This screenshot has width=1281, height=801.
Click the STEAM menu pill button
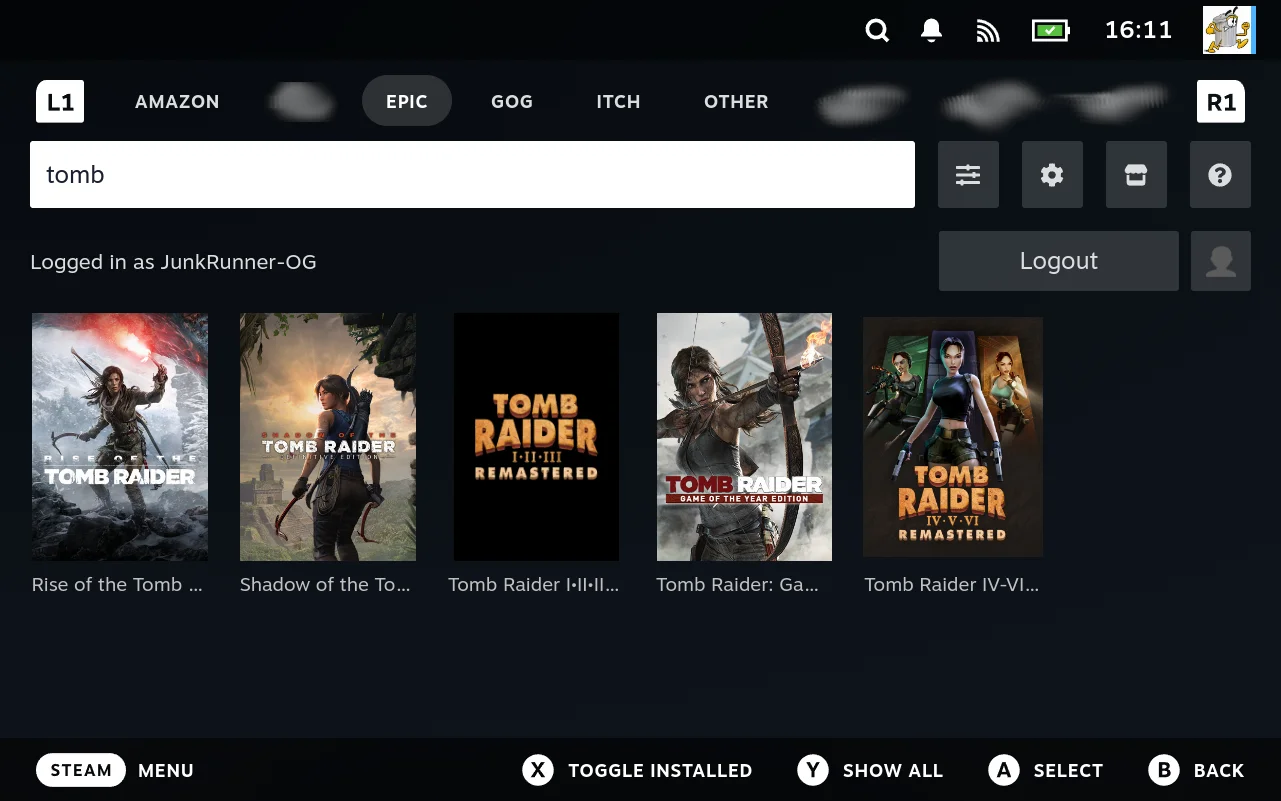pyautogui.click(x=81, y=770)
